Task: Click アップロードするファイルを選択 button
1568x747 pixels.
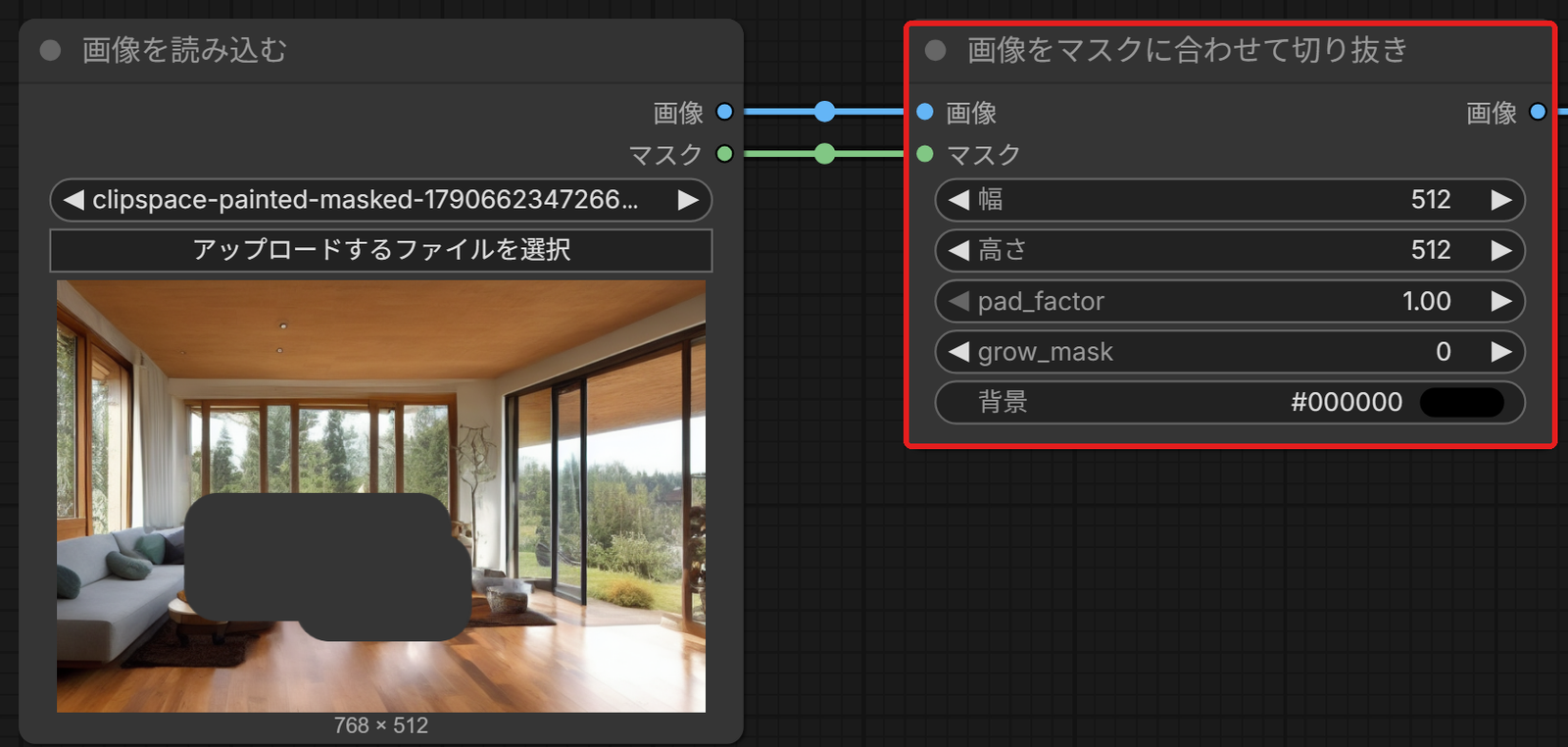Action: [381, 250]
